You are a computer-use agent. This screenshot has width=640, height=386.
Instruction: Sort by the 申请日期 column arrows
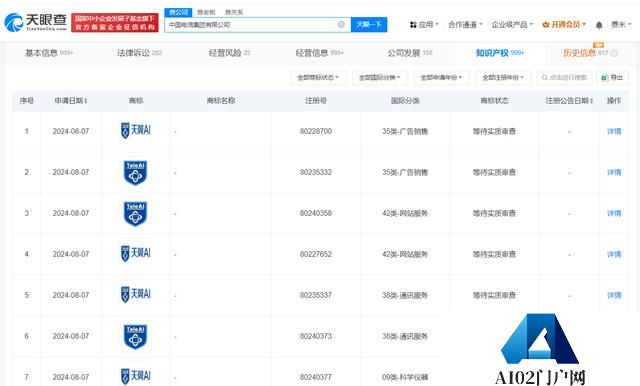point(86,101)
